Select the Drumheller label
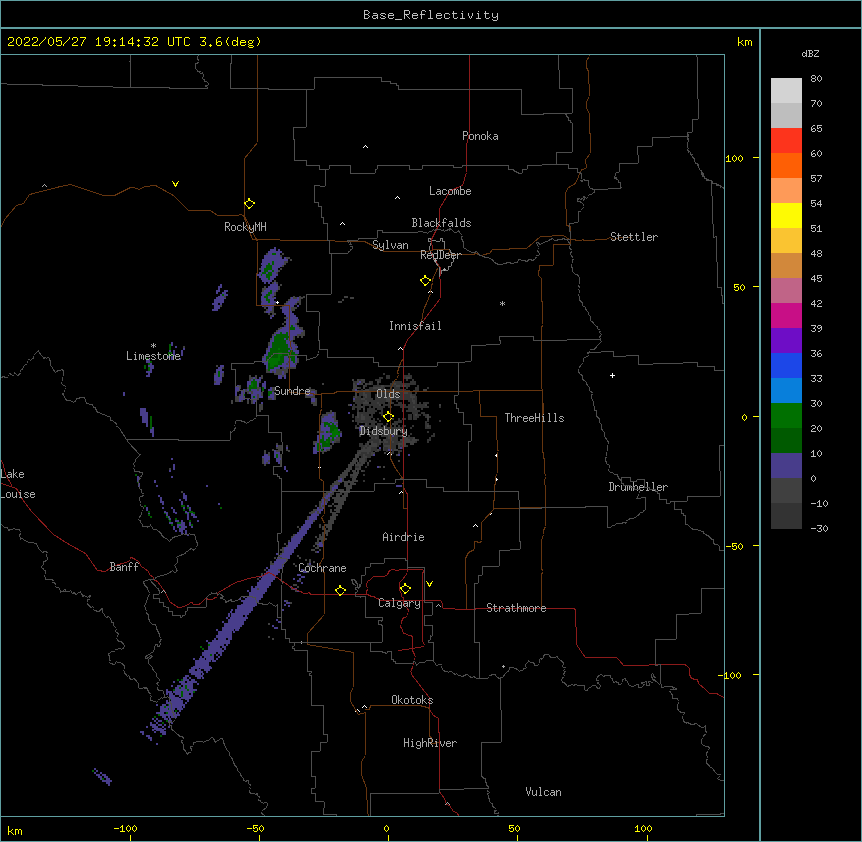Screen dimensions: 862x842 pyautogui.click(x=638, y=487)
